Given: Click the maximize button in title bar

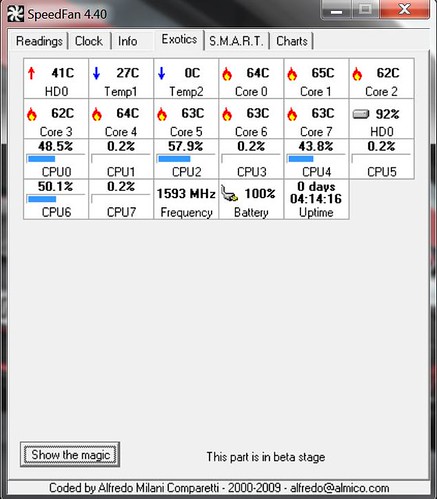Looking at the screenshot, I should 365,9.
